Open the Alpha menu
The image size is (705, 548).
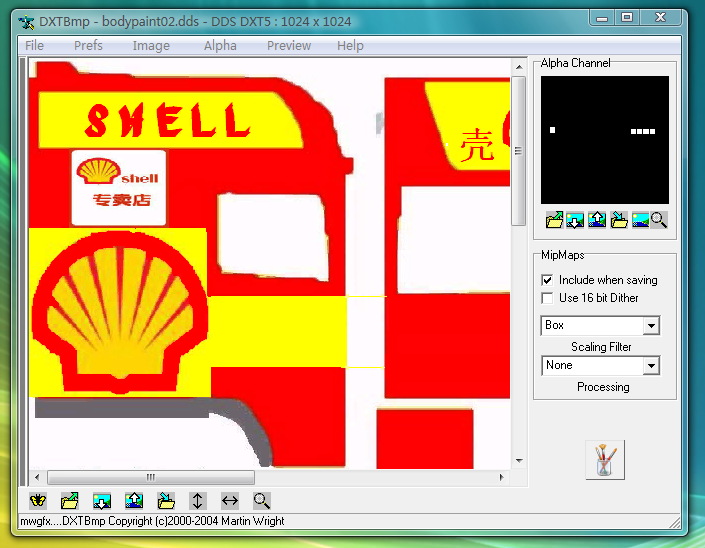tap(220, 45)
